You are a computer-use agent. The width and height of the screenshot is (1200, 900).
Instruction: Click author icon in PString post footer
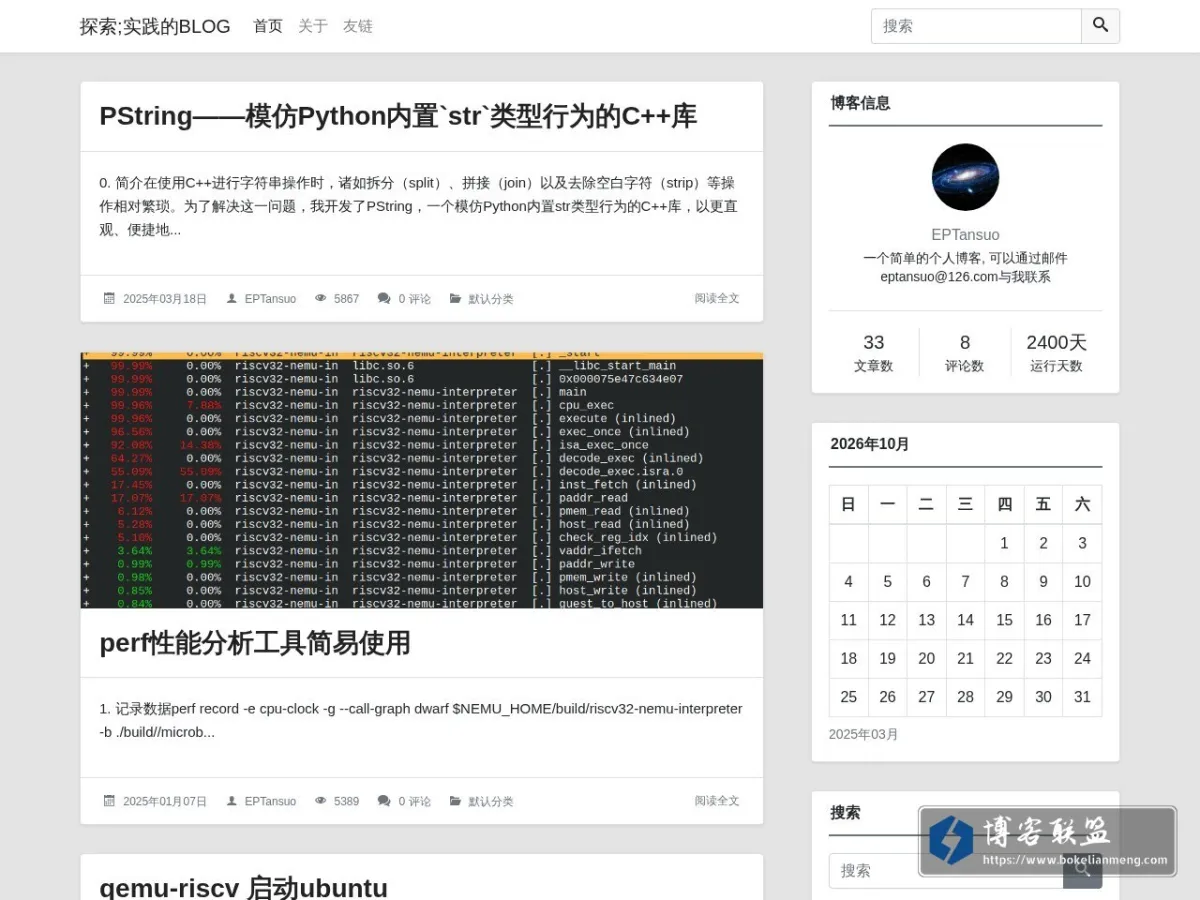click(x=232, y=298)
